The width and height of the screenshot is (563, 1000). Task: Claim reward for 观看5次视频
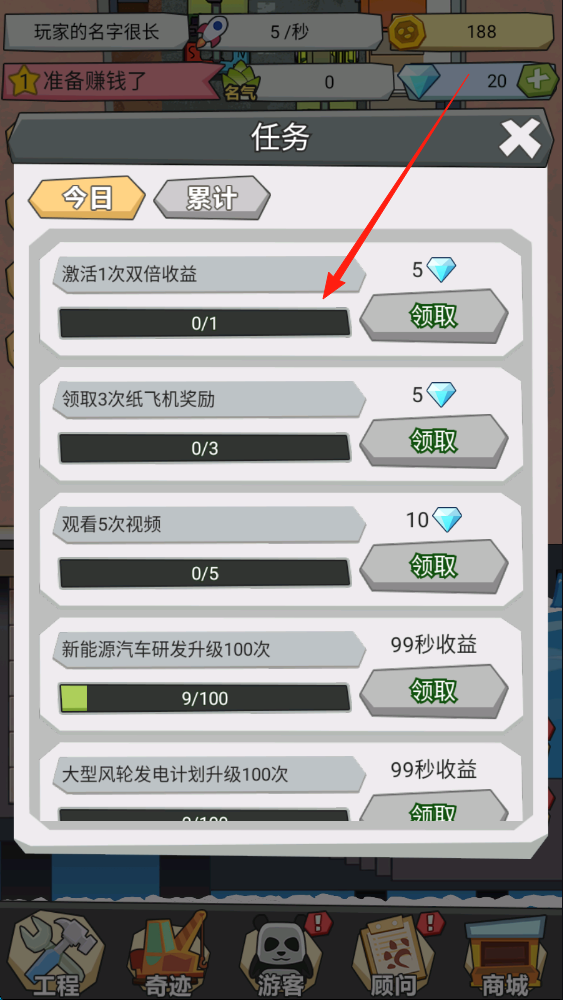pos(434,566)
